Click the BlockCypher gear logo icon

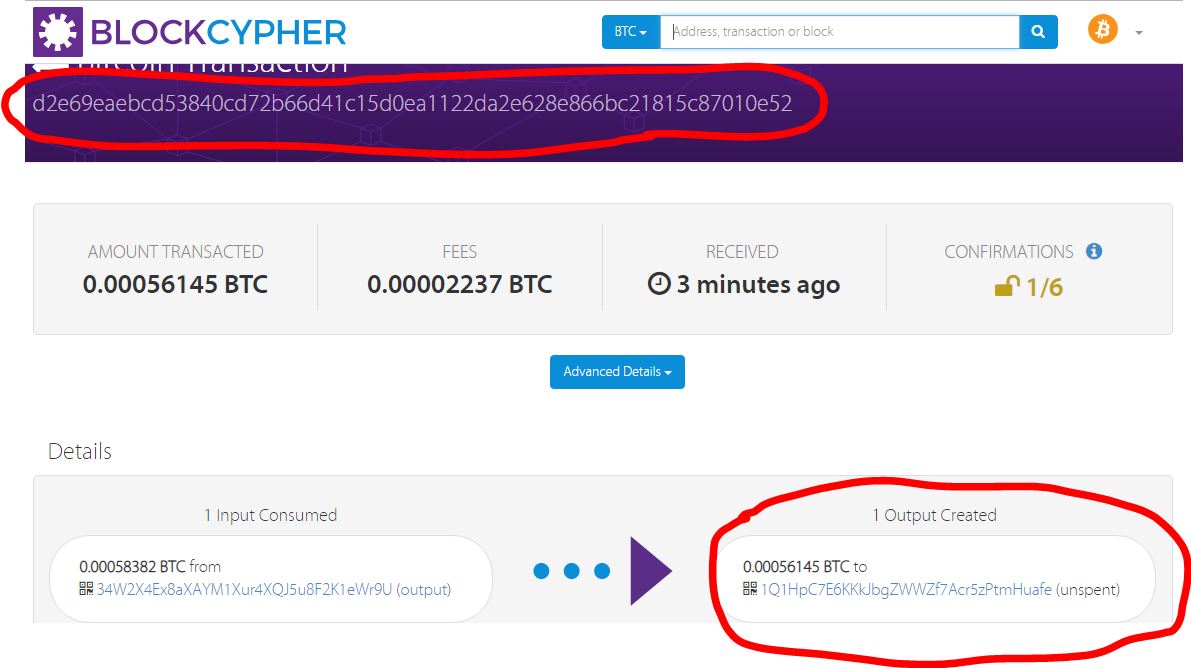[x=58, y=32]
